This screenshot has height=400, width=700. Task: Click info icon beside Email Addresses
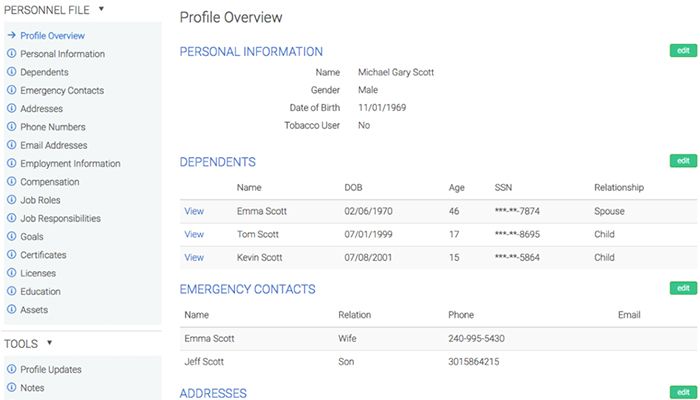pos(12,145)
